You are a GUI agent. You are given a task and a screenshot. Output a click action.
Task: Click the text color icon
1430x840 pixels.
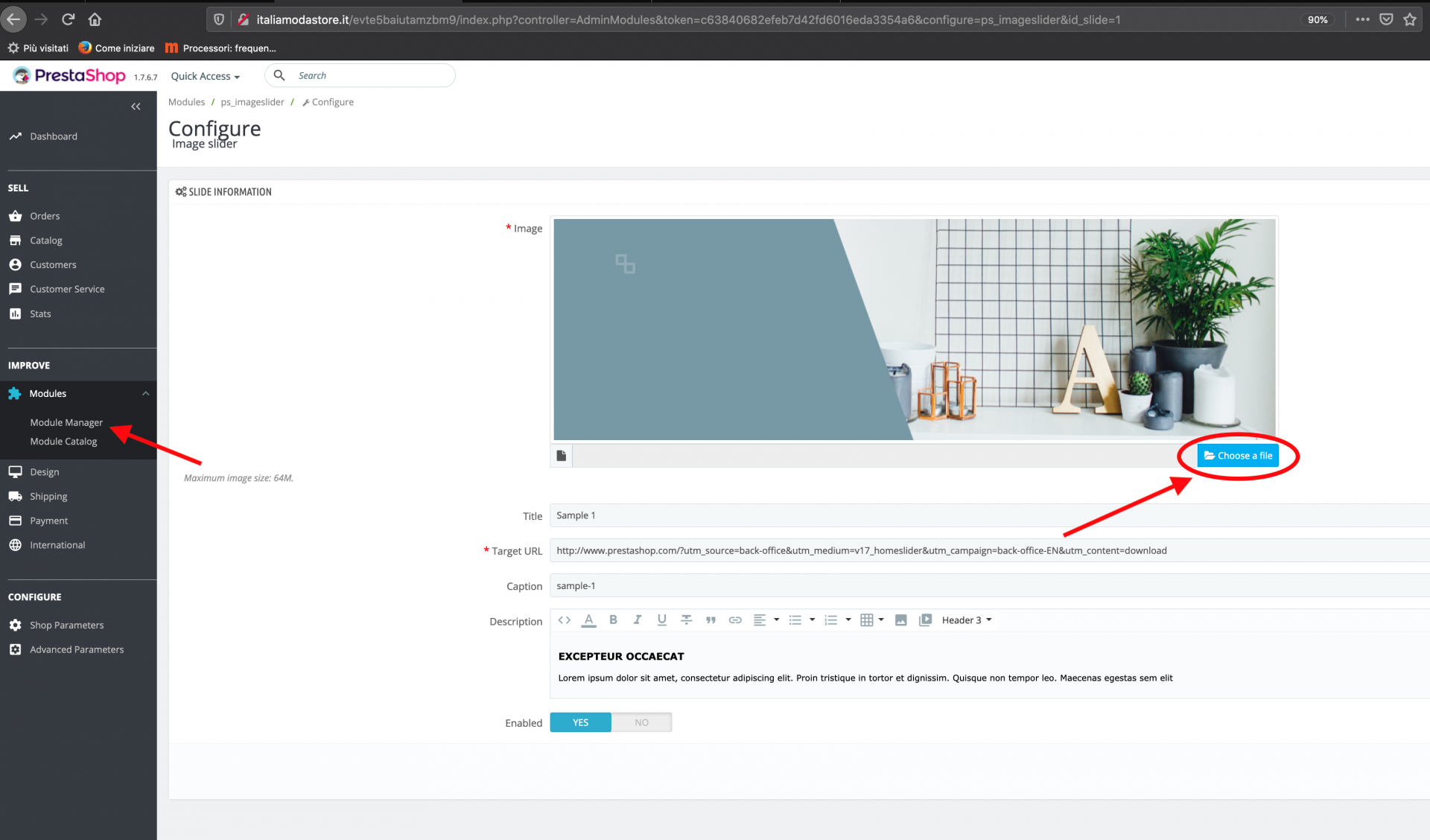click(x=588, y=620)
